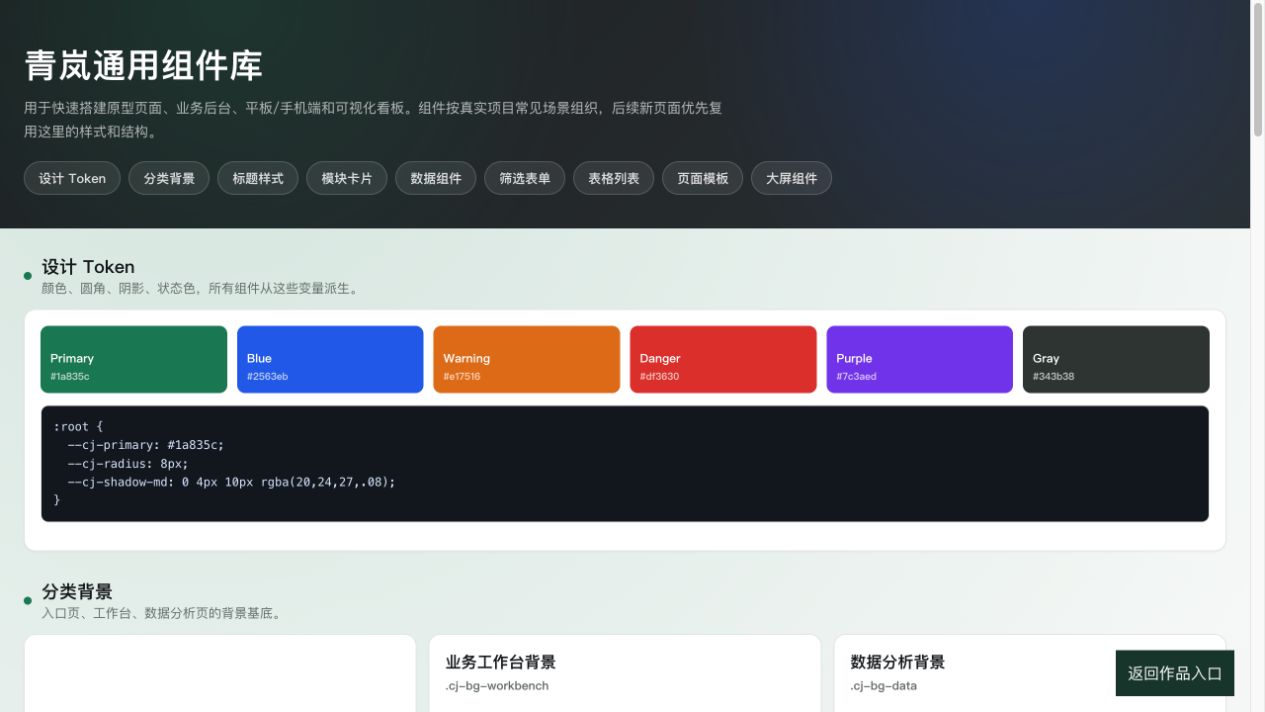
Task: Open the 数据组件 nav pill
Action: (436, 178)
